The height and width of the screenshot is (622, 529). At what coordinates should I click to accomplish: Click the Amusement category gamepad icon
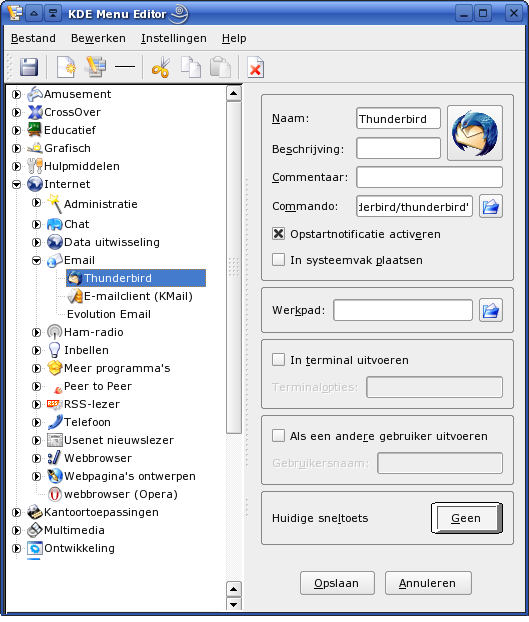tap(35, 94)
